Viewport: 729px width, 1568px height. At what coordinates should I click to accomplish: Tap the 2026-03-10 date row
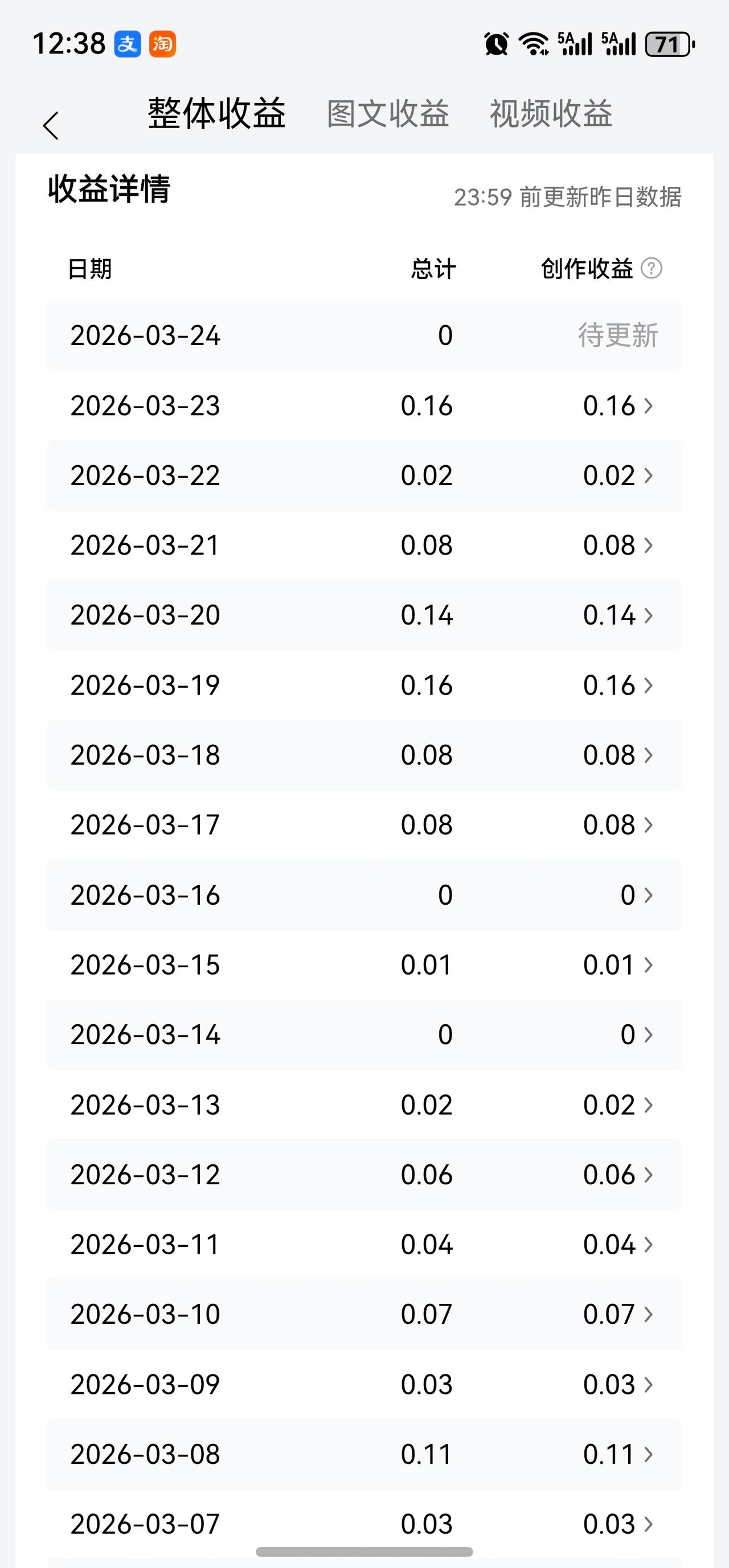coord(145,1314)
